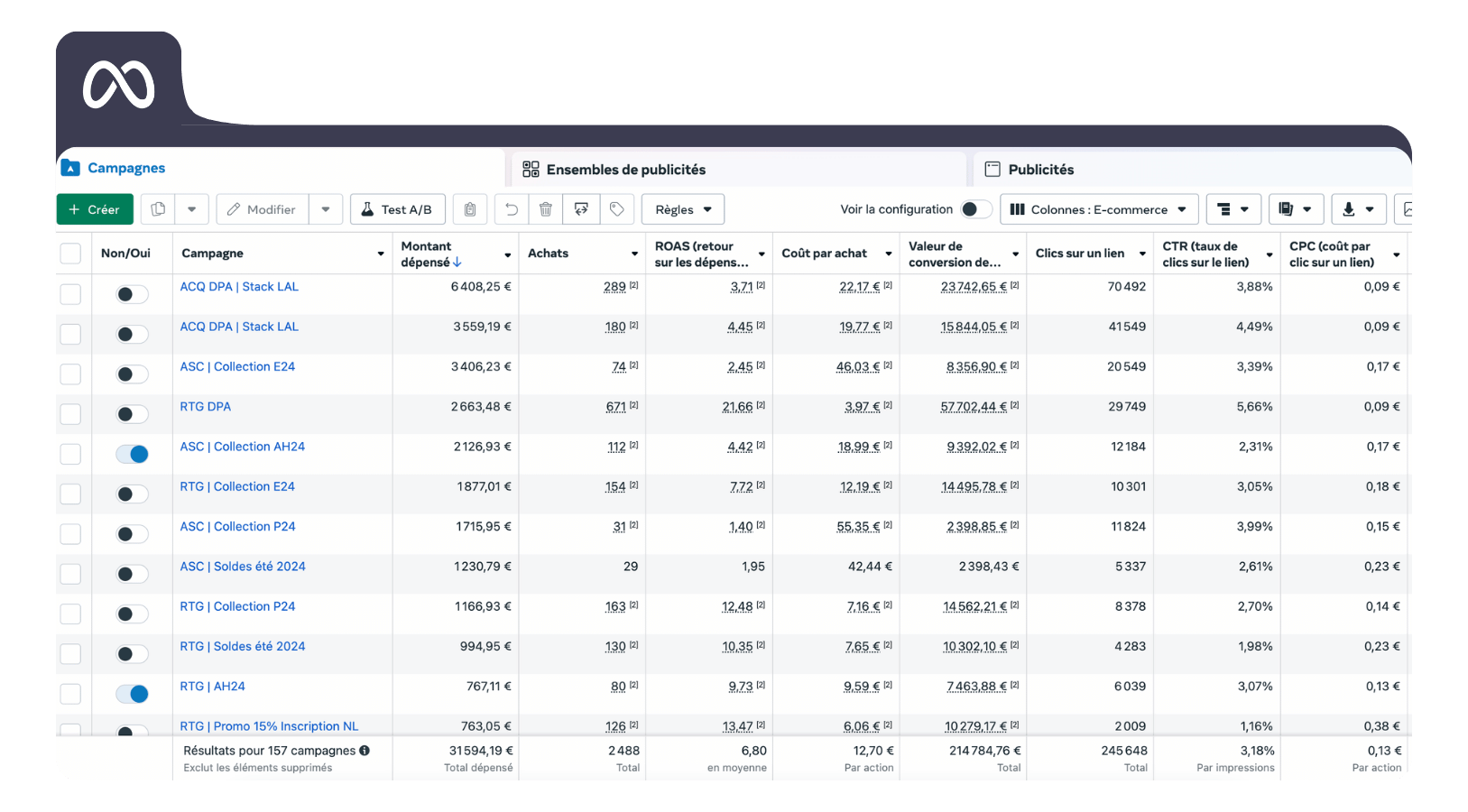Toggle the Voir la configuration switch
Screen dimensions: 1468x812
[x=974, y=209]
